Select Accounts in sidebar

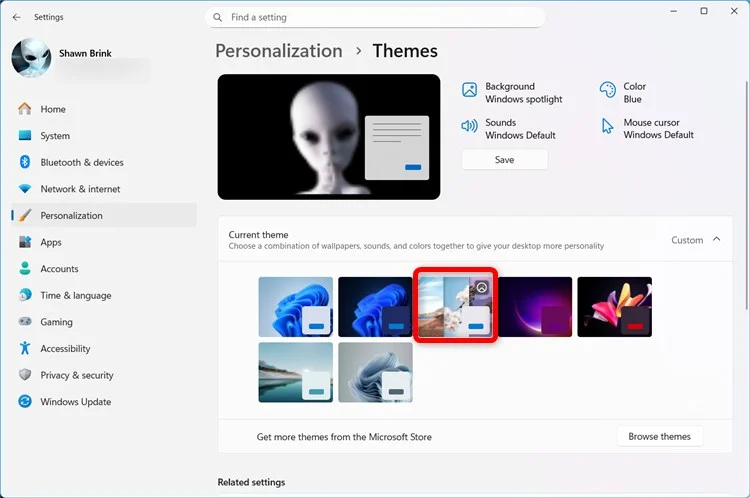104,269
